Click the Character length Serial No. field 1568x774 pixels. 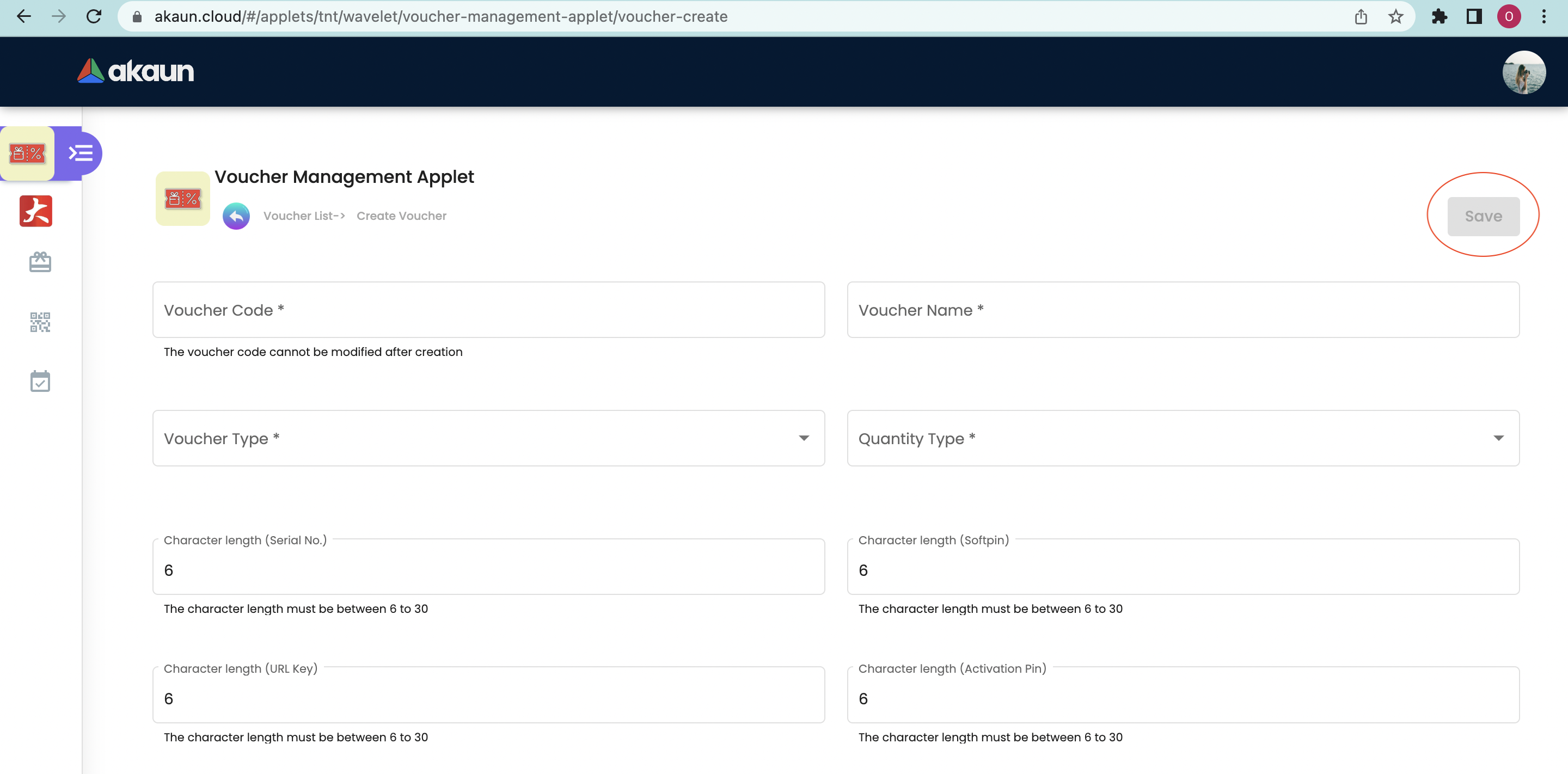488,570
